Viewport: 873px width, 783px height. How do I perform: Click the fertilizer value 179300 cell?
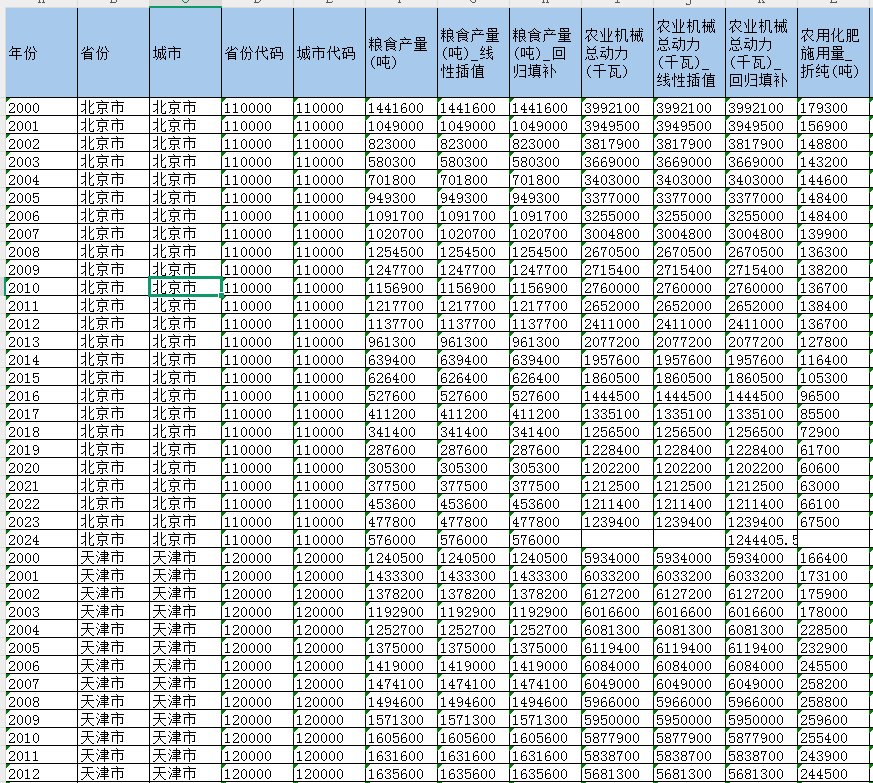833,108
